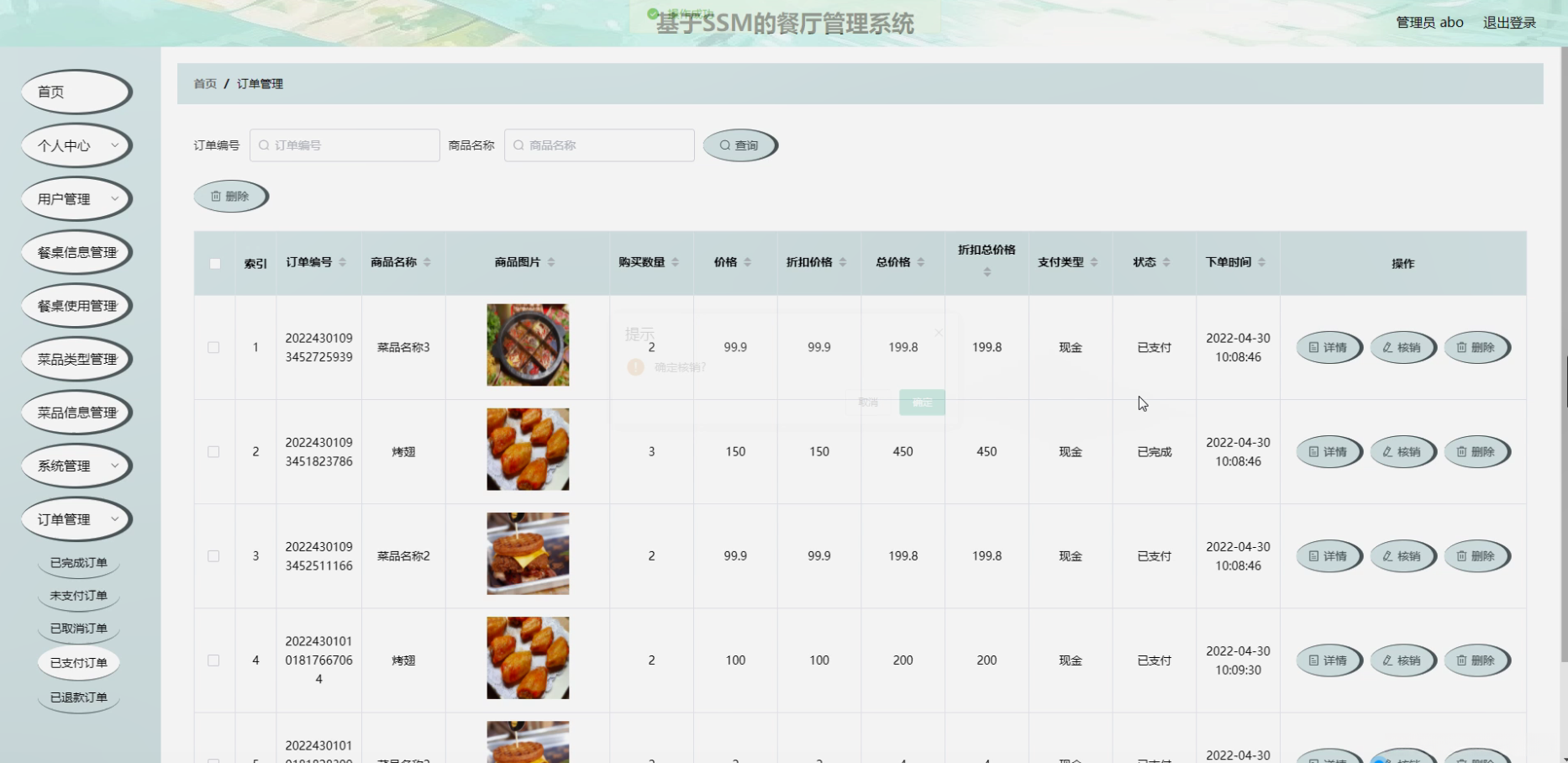Select the checkbox for order row 1

tap(213, 348)
